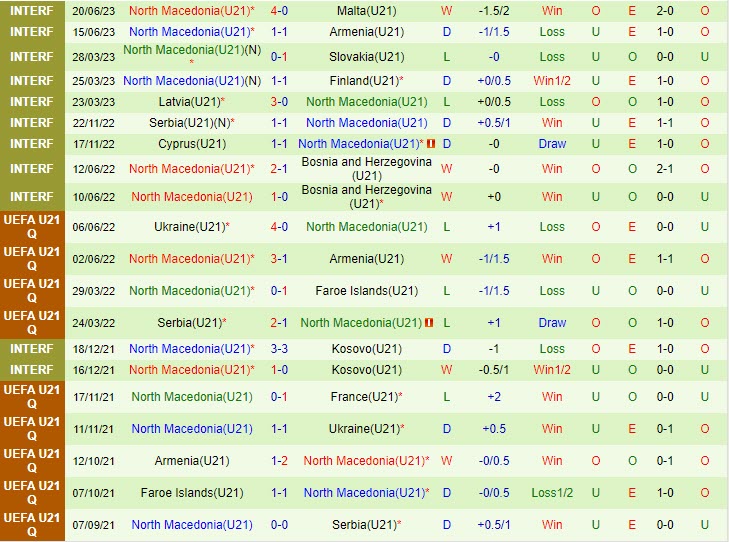Click red card icon in Cyprus(U21) row

(431, 144)
